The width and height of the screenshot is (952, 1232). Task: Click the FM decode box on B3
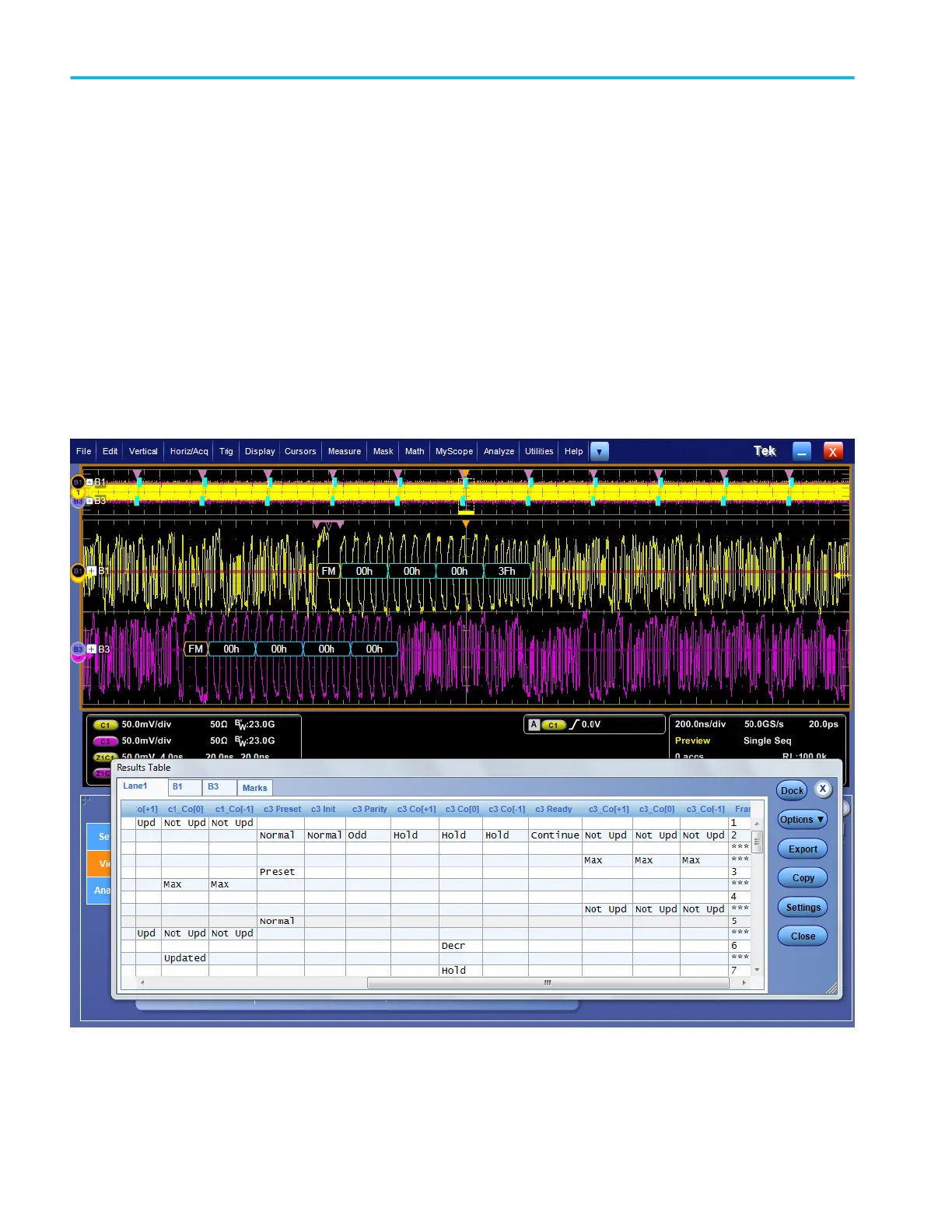pos(195,649)
